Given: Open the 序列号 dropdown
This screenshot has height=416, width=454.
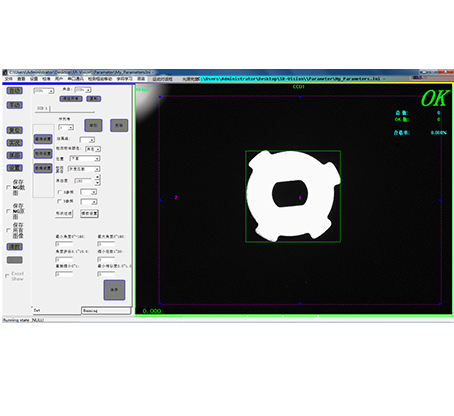Looking at the screenshot, I should 66,127.
